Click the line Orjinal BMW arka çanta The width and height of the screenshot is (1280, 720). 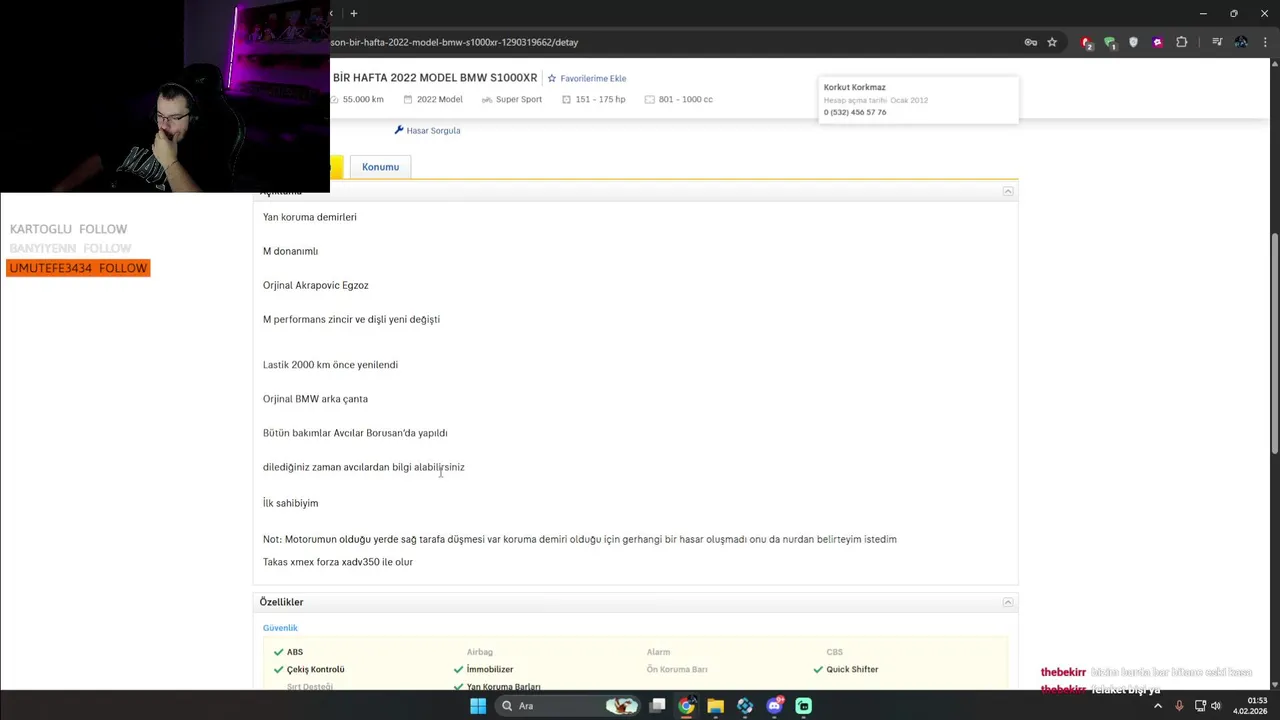coord(315,399)
